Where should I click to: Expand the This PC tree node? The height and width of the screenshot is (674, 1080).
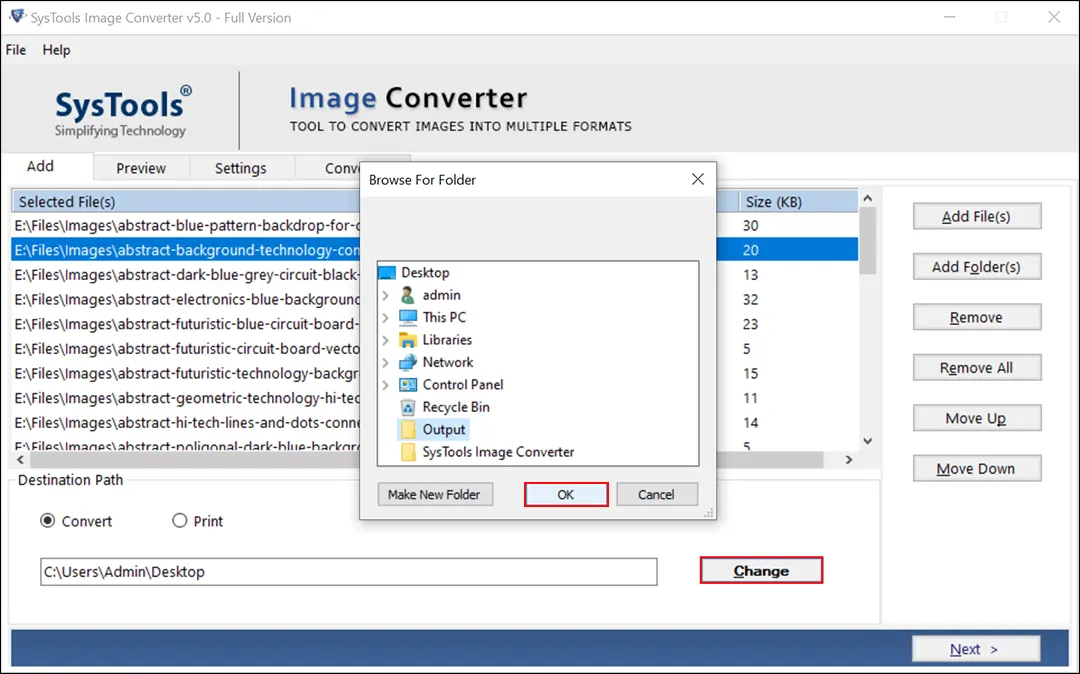click(386, 317)
